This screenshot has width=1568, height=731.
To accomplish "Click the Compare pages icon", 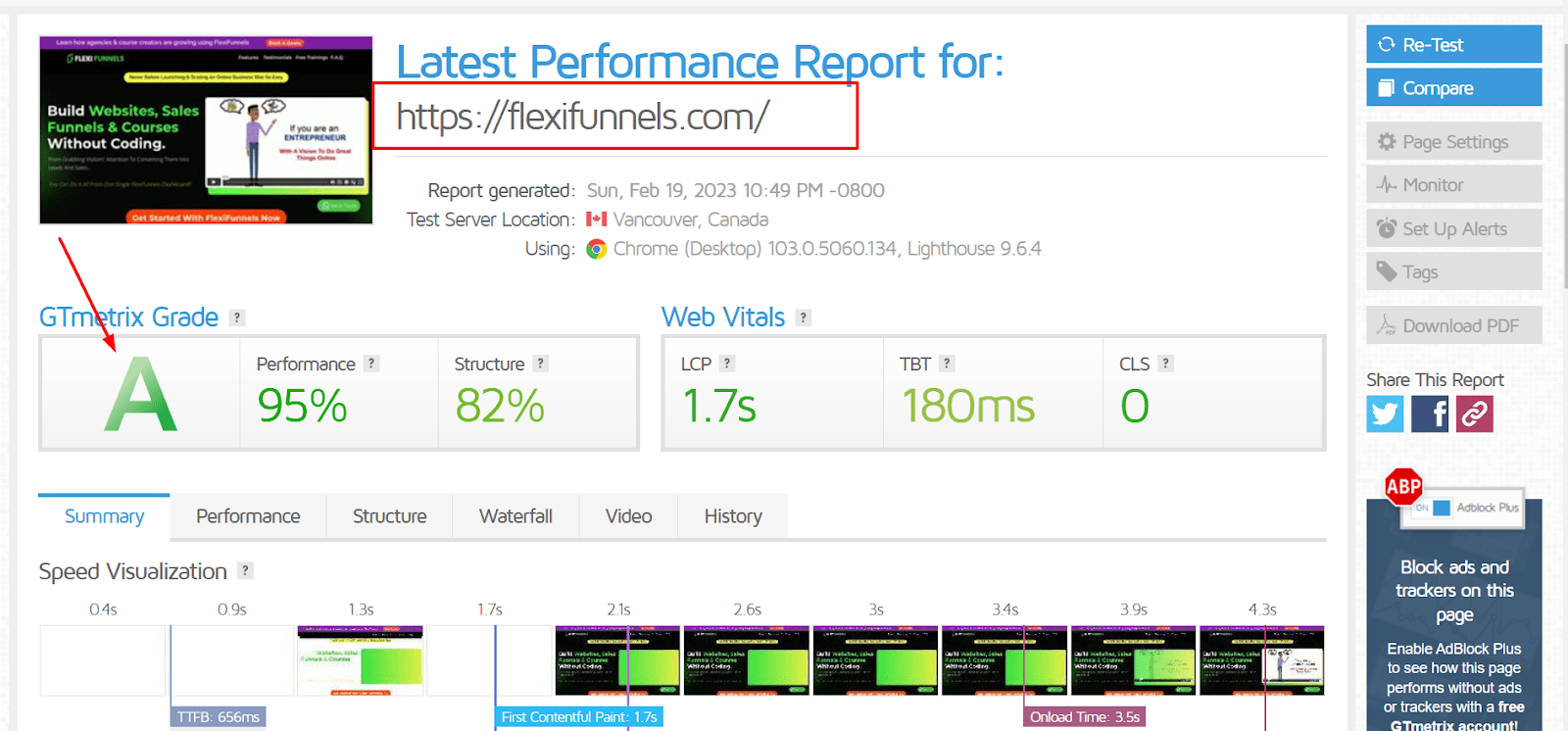I will coord(1387,88).
